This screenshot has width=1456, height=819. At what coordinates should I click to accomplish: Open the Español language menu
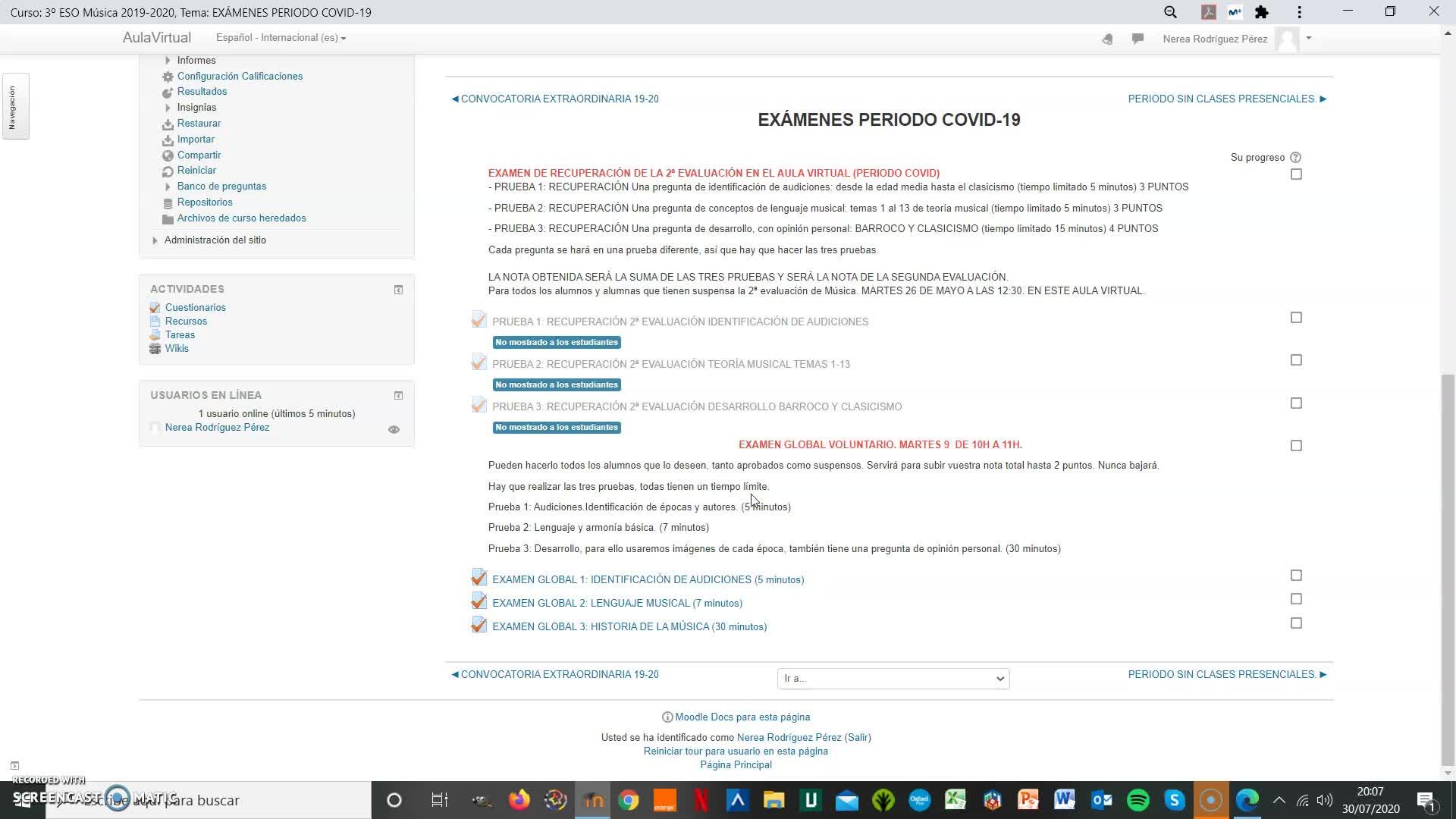(x=281, y=38)
